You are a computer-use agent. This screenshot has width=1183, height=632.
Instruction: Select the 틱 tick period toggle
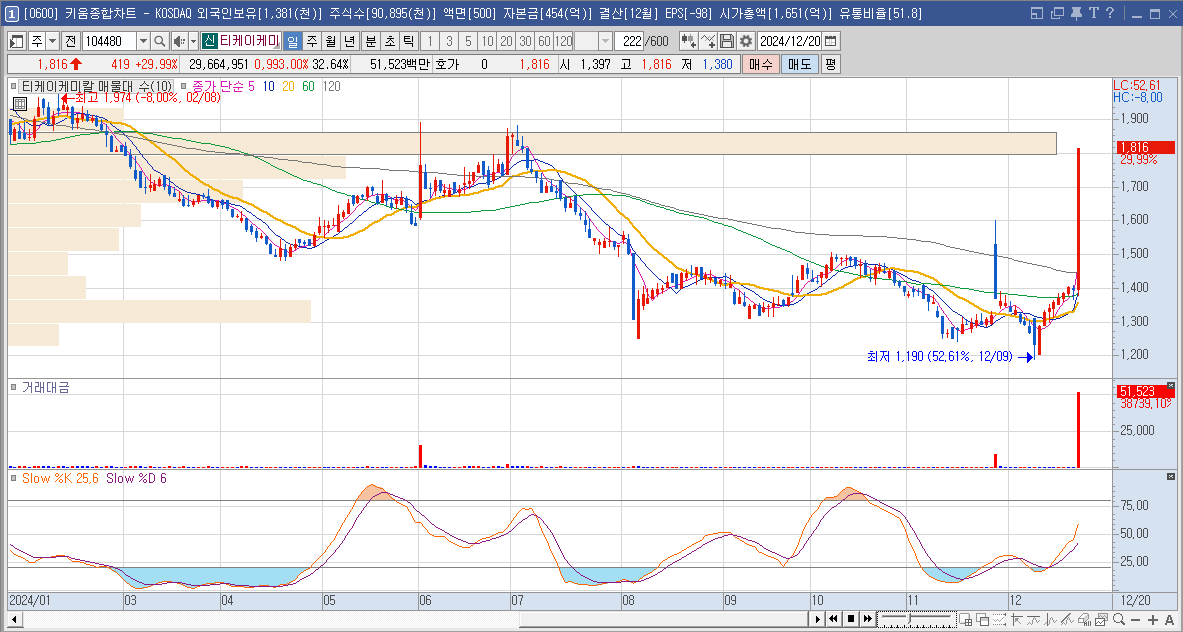(x=408, y=41)
